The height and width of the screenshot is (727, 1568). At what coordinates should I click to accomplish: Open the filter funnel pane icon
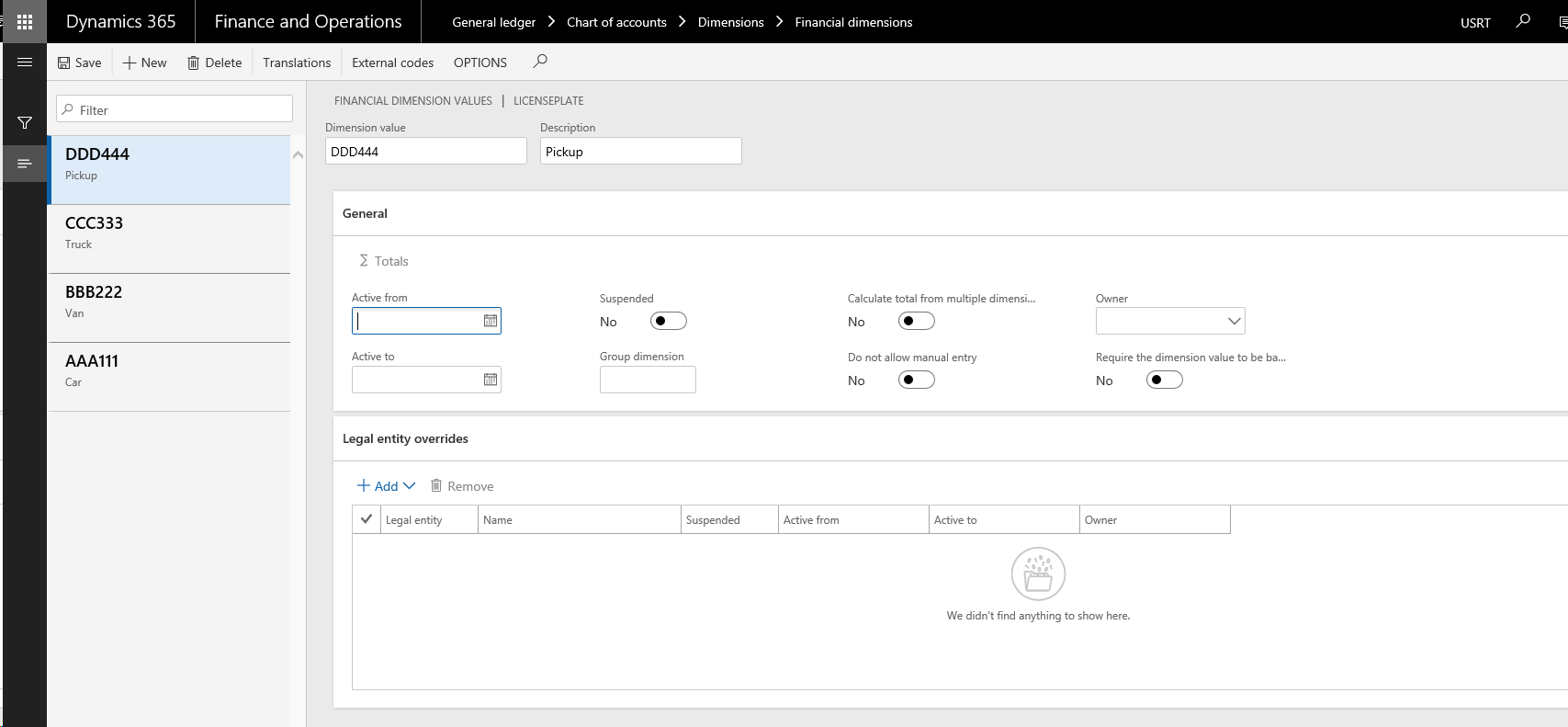click(x=25, y=122)
